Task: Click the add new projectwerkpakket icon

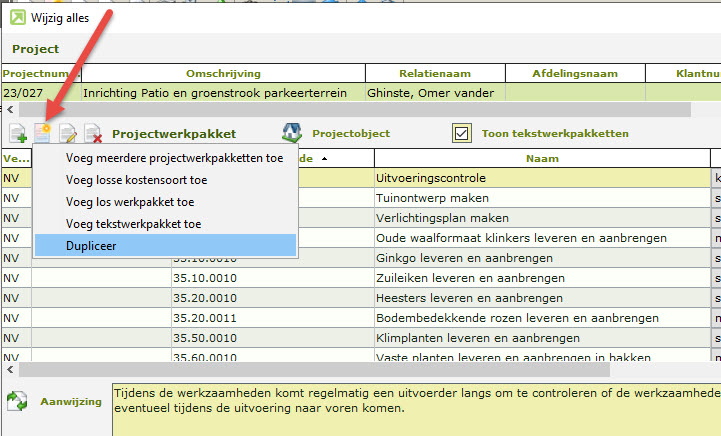Action: (x=17, y=133)
